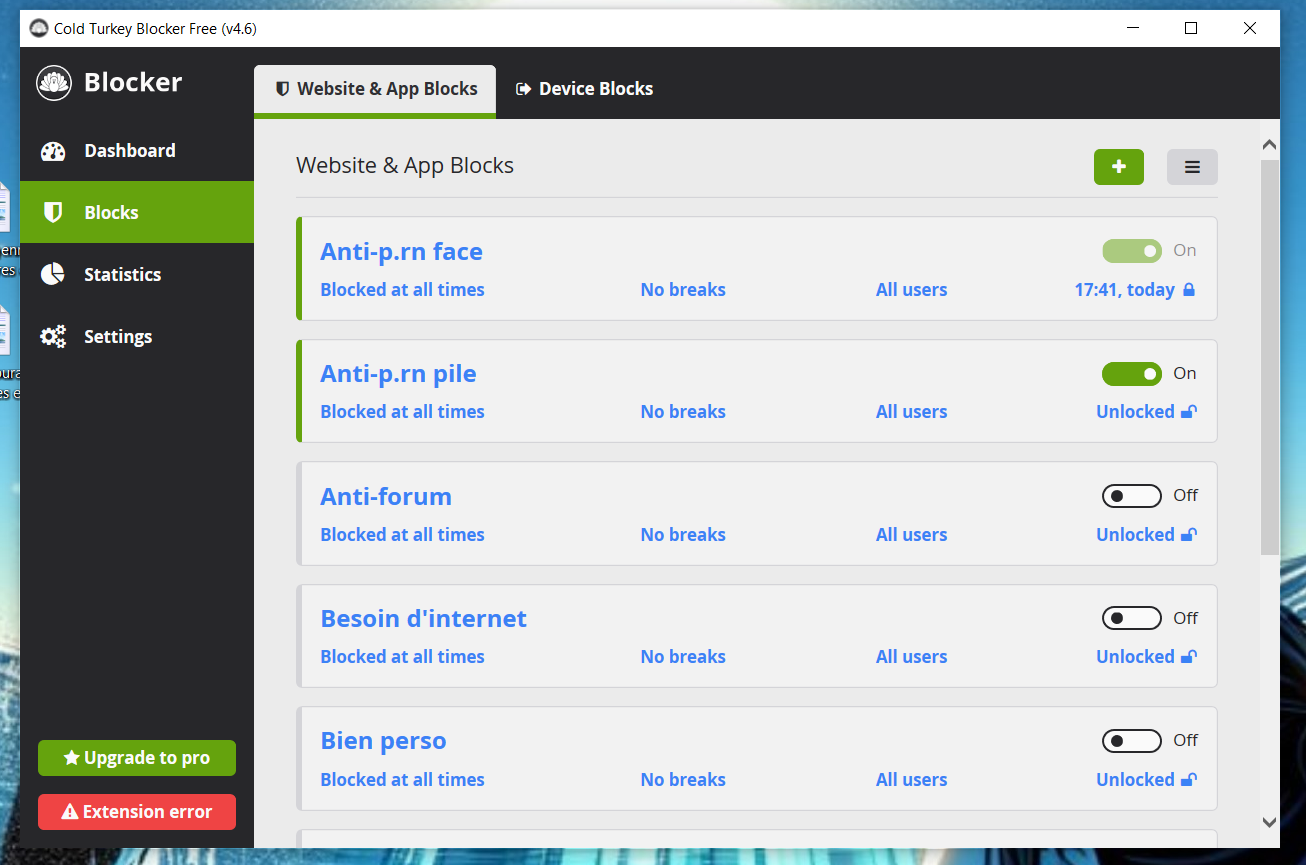Change 'All users' for Bien perso
1306x865 pixels.
click(x=911, y=780)
